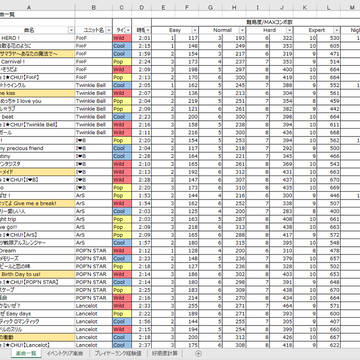Image resolution: width=360 pixels, height=360 pixels.
Task: Select column A header
Action: coord(28,7)
